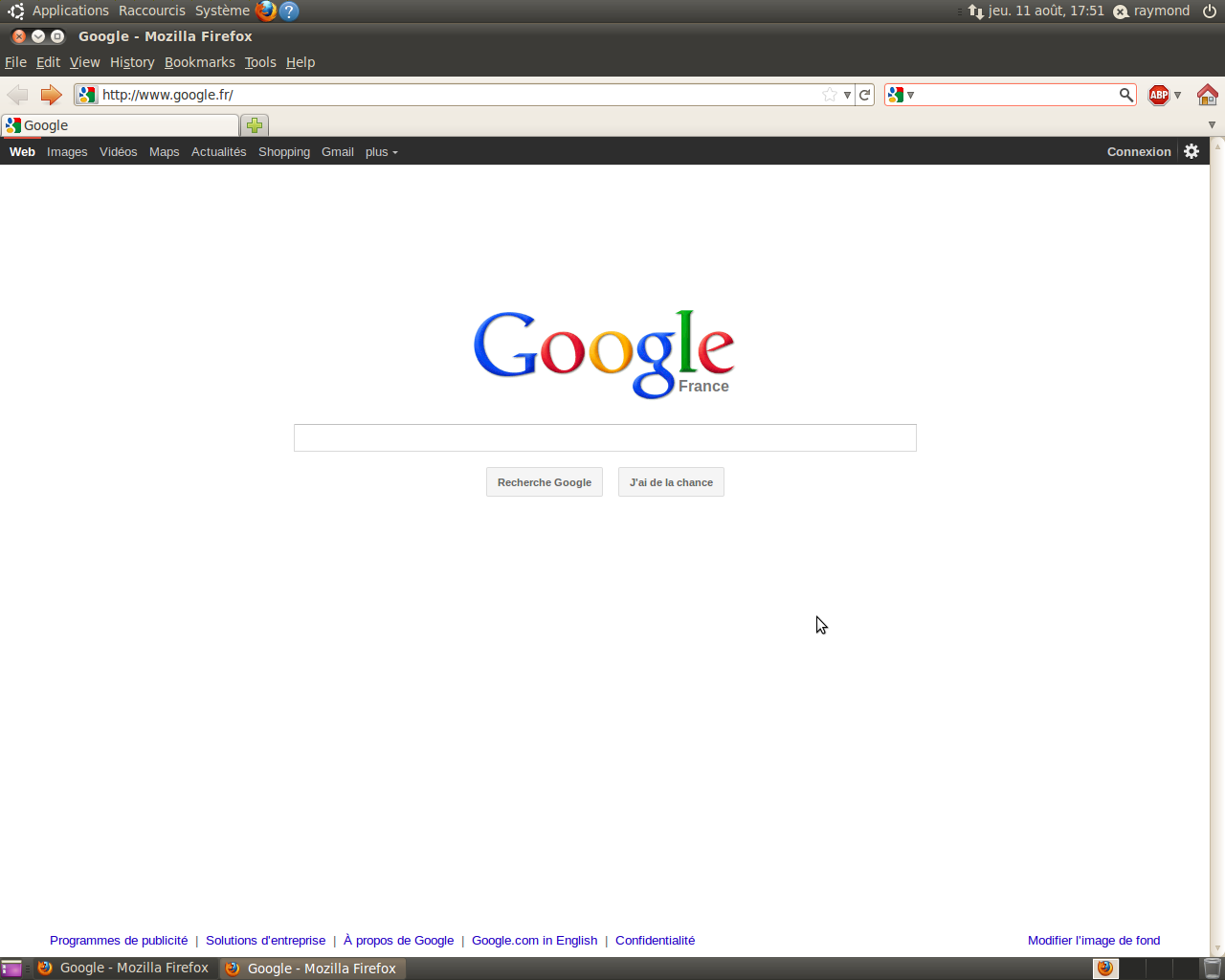Click the search magnifier icon in search box
The height and width of the screenshot is (980, 1225).
[x=1126, y=95]
